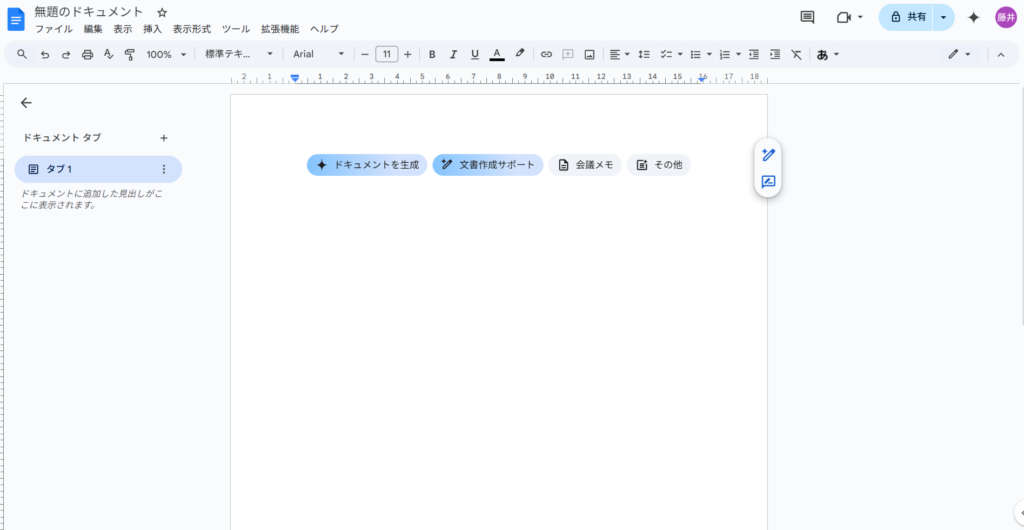The image size is (1024, 530).
Task: Close the document tabs panel with back arrow
Action: 26,102
